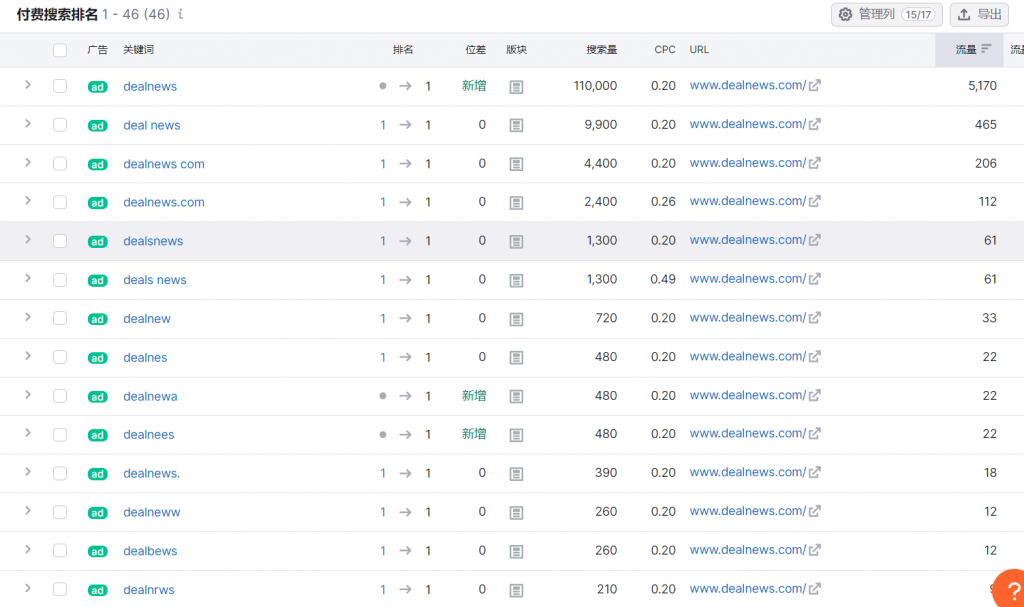Screen dimensions: 1024x607
Task: Open the dealnewa keyword link
Action: tap(150, 396)
